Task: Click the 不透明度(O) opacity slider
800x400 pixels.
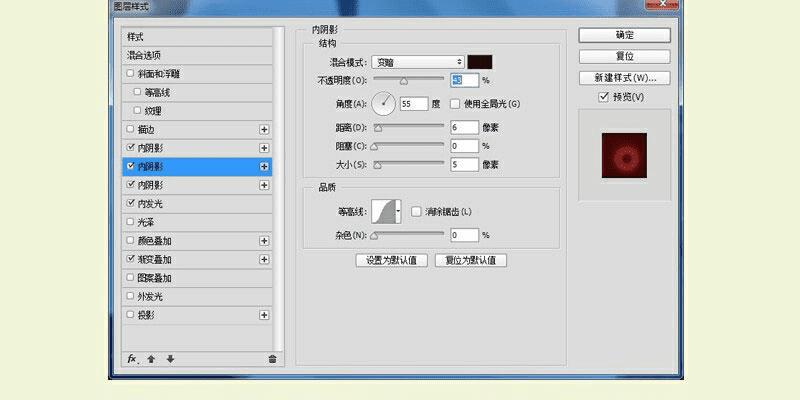Action: (409, 80)
